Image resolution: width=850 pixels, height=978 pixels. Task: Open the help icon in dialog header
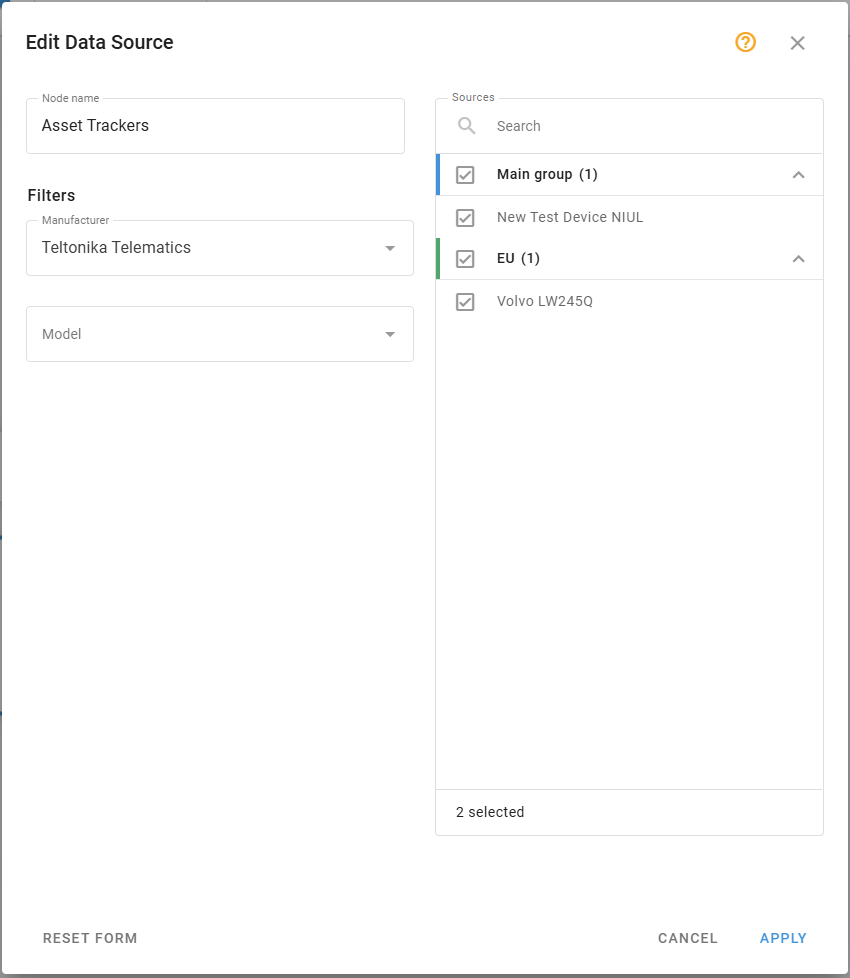(745, 43)
